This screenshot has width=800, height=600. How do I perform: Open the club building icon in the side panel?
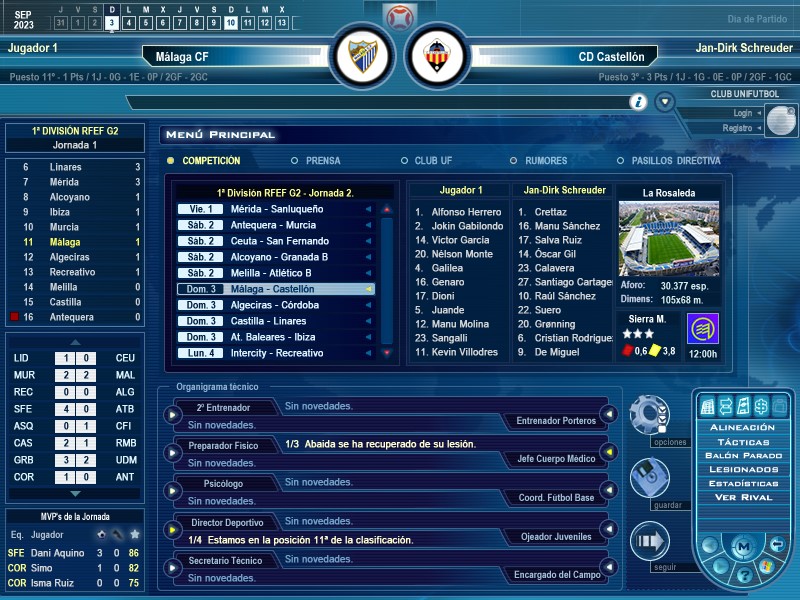707,406
